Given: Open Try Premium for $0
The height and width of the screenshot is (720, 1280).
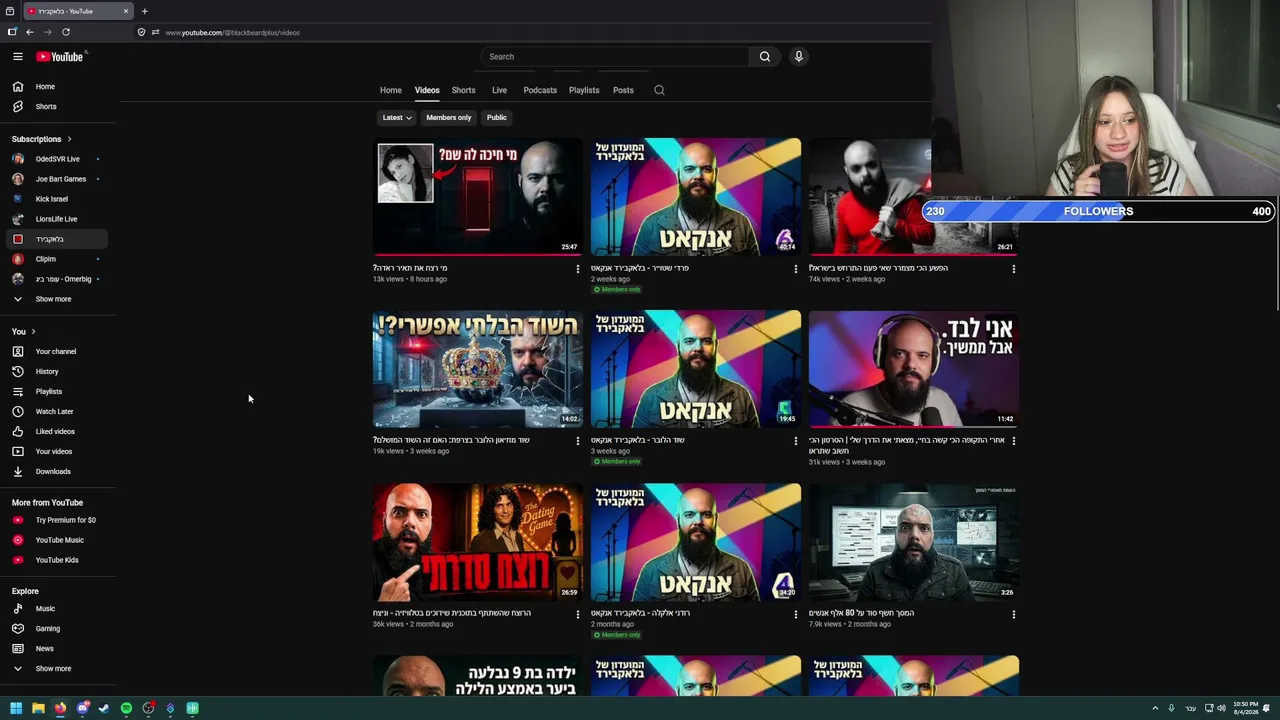Looking at the screenshot, I should click(x=58, y=520).
